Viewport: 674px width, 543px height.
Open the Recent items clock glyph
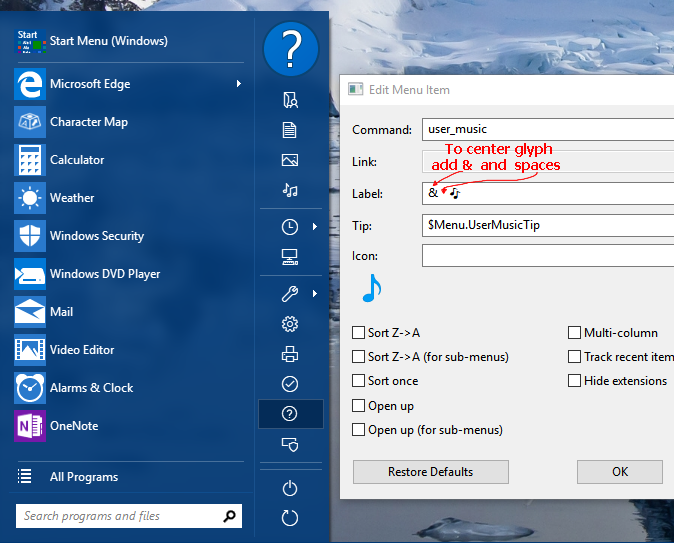(x=290, y=227)
